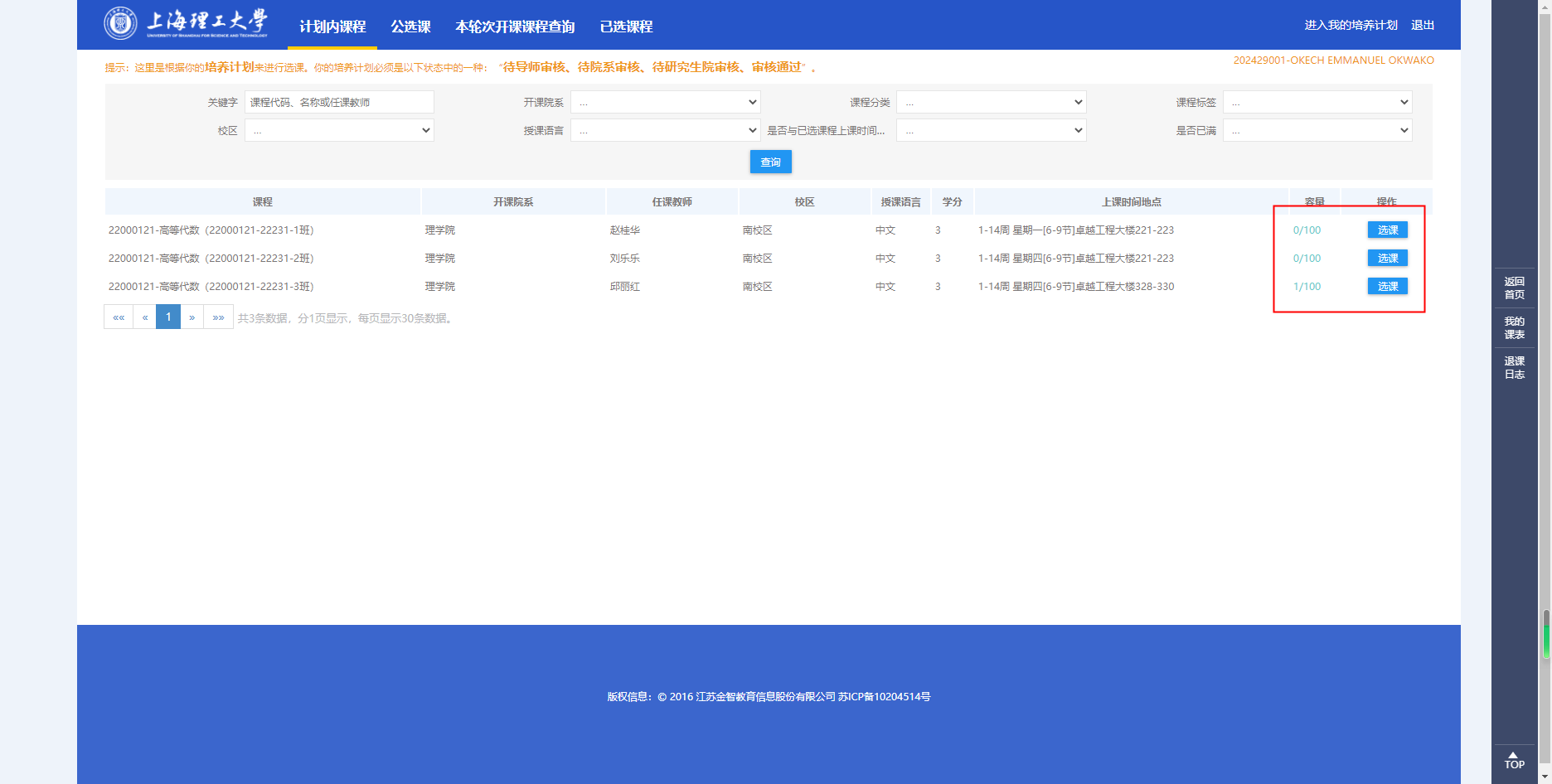This screenshot has width=1552, height=784.
Task: Go to previous page « arrow
Action: pos(145,317)
